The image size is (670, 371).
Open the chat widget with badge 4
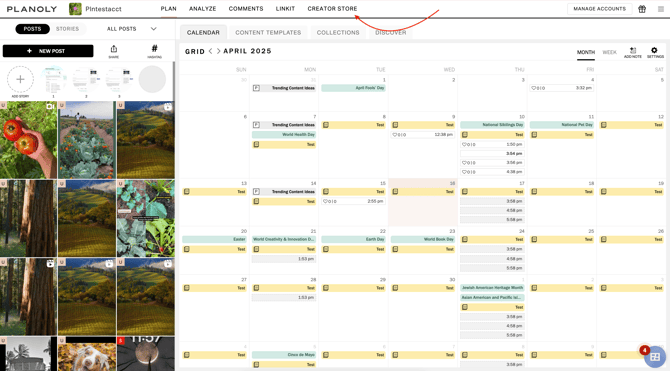point(654,356)
